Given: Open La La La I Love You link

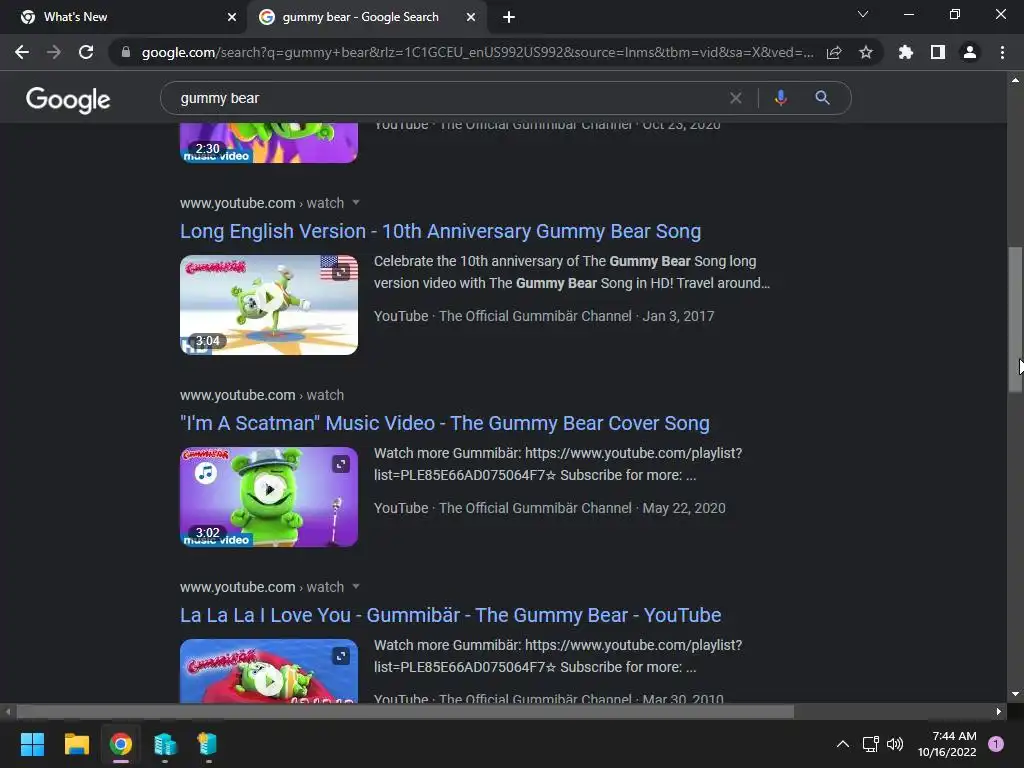Looking at the screenshot, I should (451, 615).
